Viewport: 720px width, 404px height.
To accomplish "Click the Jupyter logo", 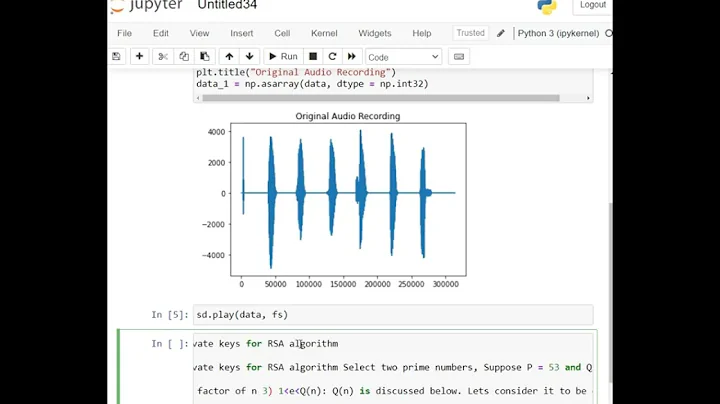I will coord(147,5).
